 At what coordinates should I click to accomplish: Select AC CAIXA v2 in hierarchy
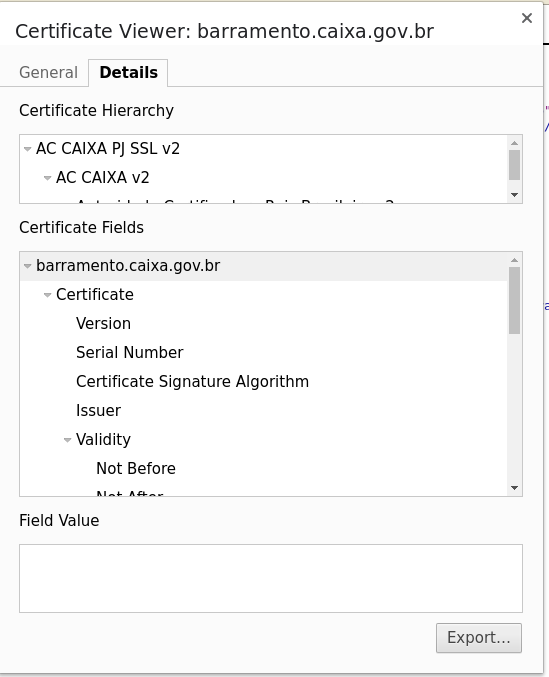(103, 177)
